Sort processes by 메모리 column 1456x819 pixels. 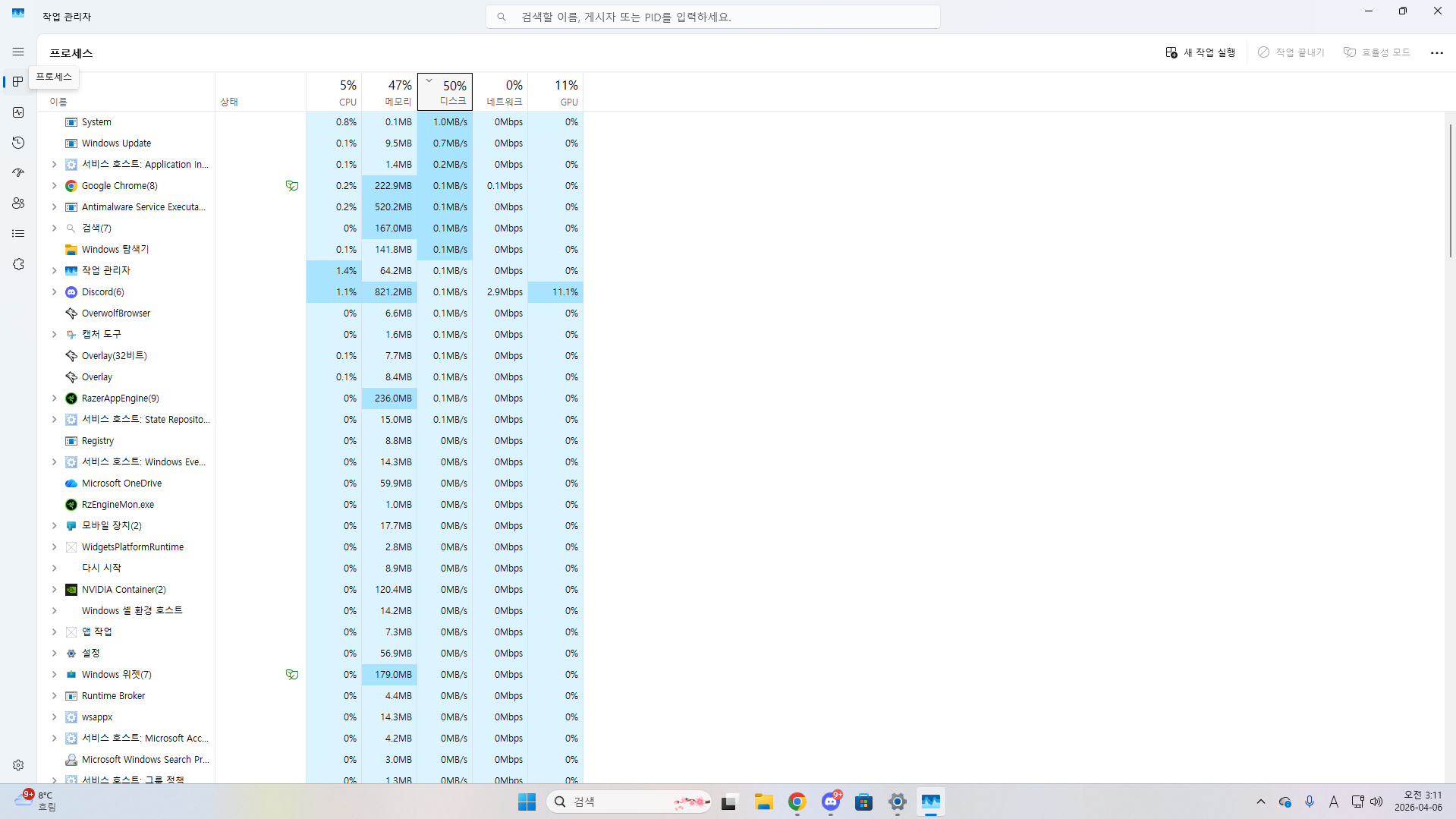tap(389, 92)
